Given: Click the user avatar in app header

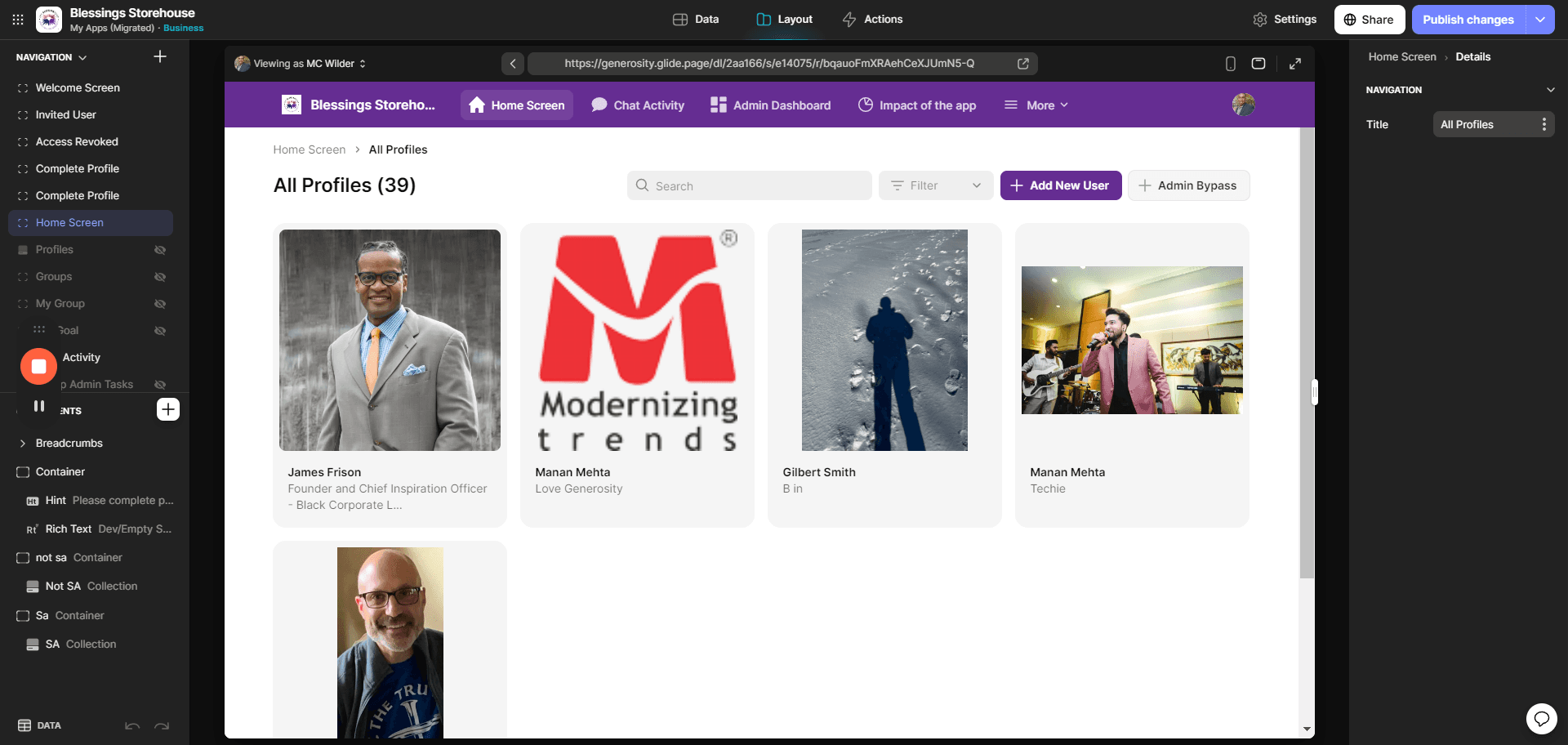Looking at the screenshot, I should coord(1244,105).
